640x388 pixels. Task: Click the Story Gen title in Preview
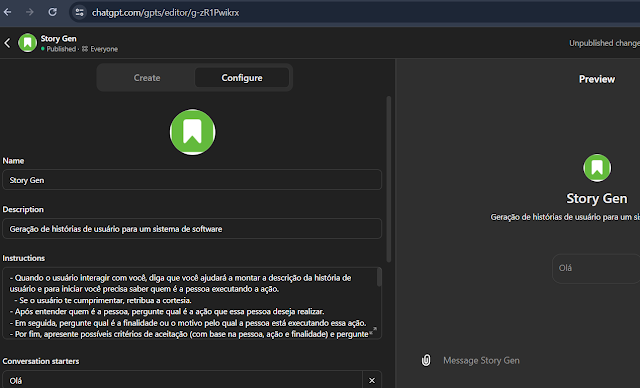597,198
